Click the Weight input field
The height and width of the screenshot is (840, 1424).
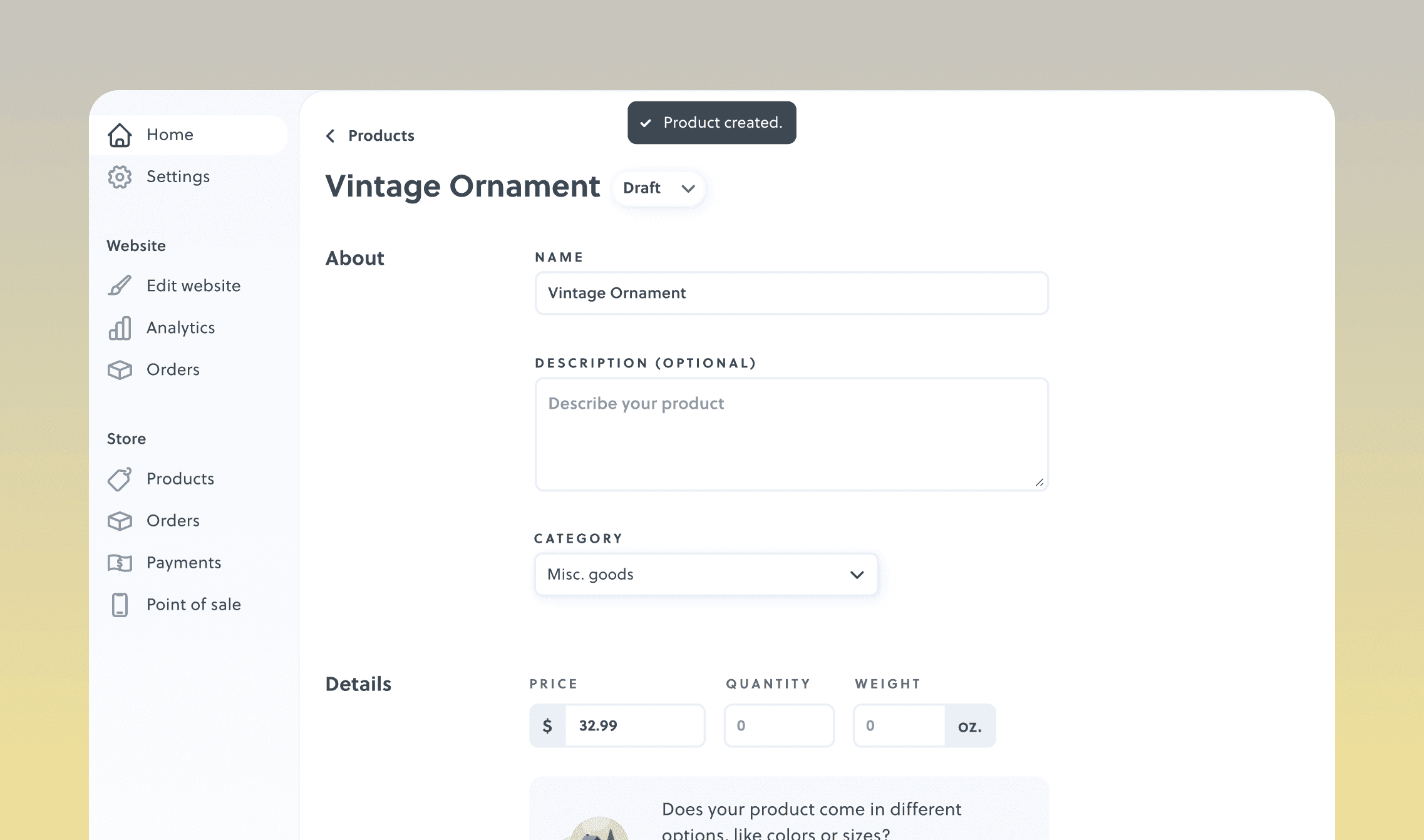click(x=899, y=725)
